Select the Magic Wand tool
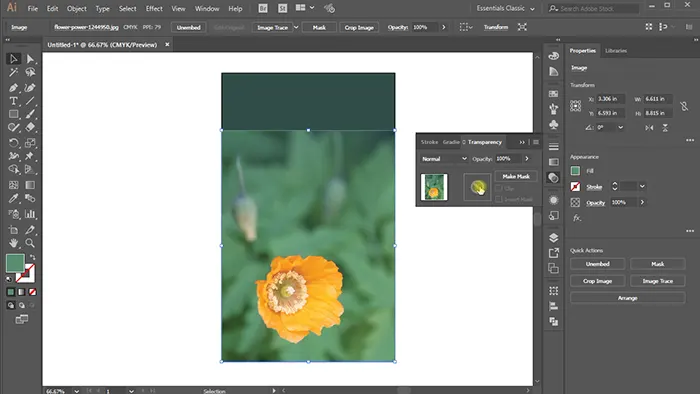The width and height of the screenshot is (700, 394). [13, 72]
